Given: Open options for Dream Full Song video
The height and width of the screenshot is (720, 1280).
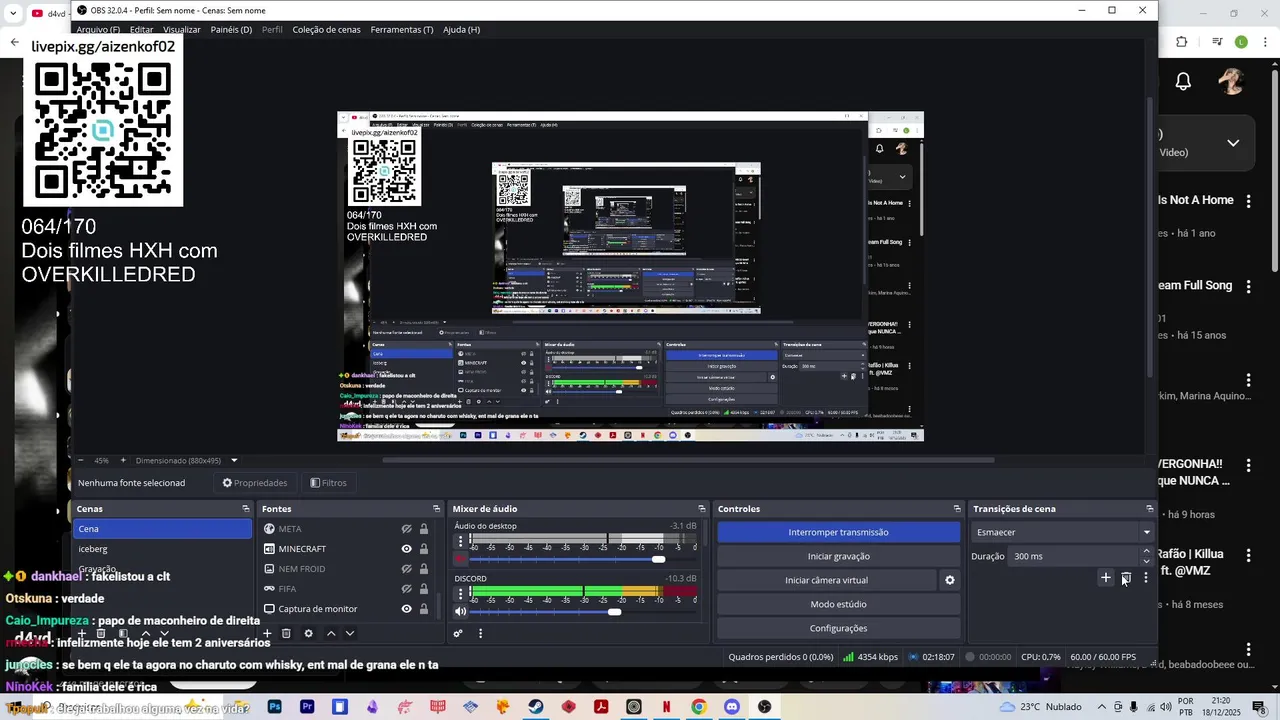Looking at the screenshot, I should click(1248, 287).
